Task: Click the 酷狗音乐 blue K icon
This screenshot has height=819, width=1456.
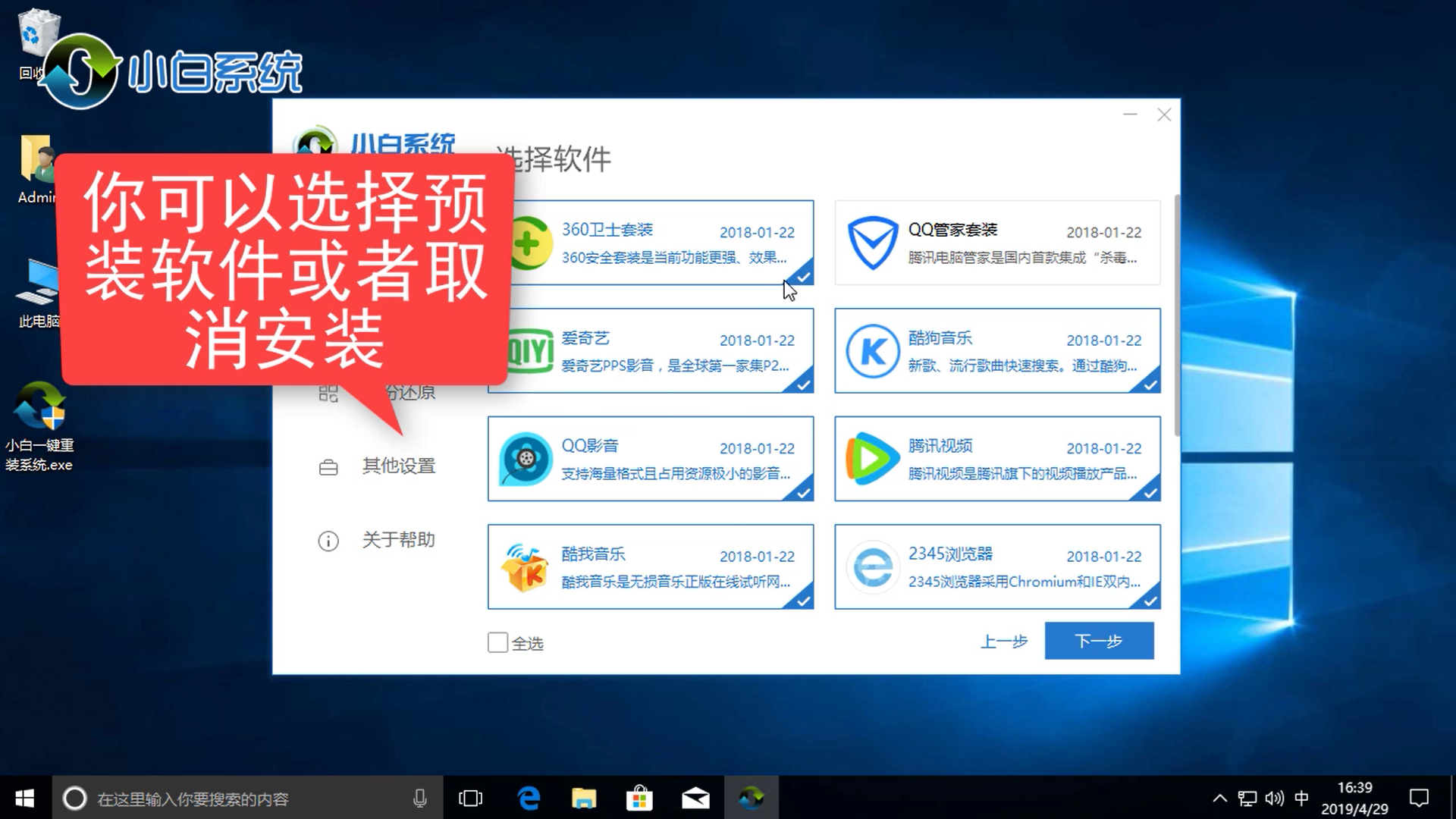Action: click(872, 351)
